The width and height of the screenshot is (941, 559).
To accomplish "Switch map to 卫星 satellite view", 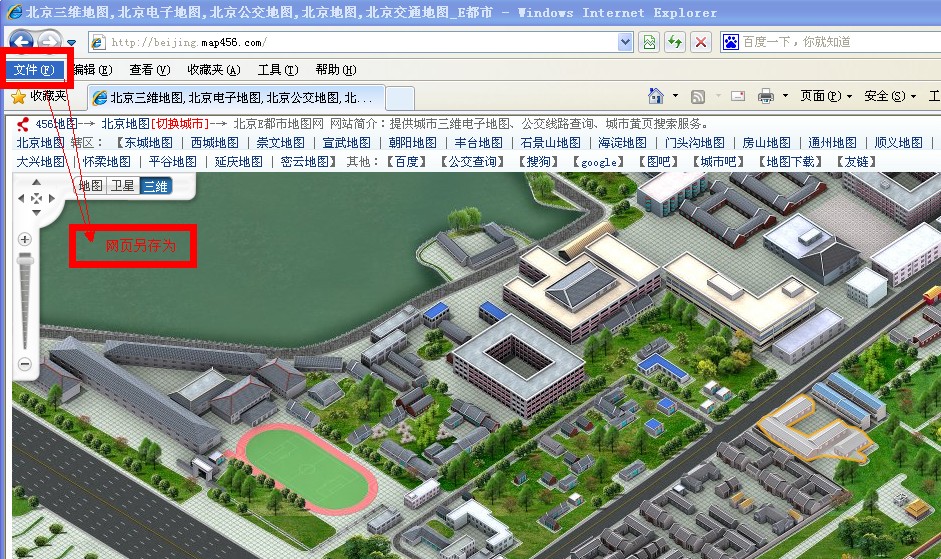I will click(x=122, y=185).
